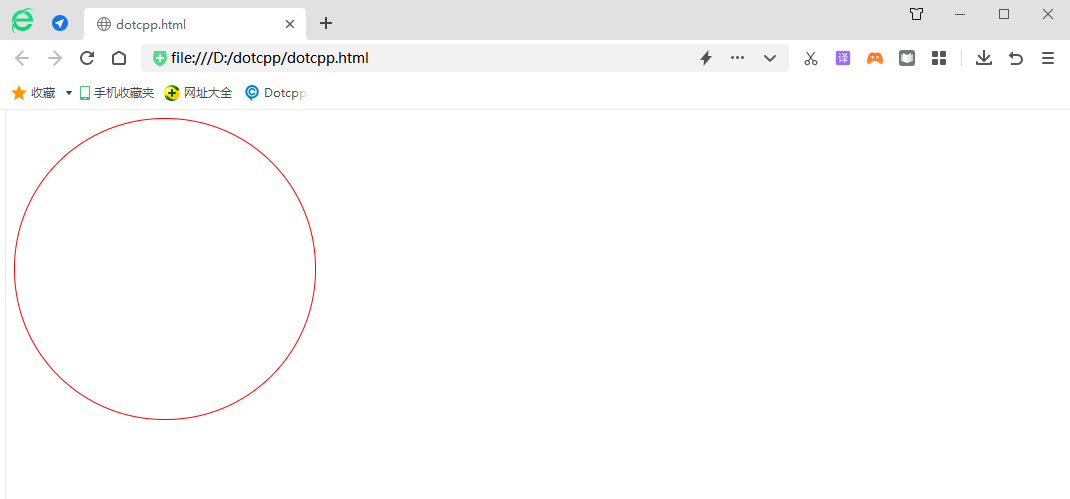Open the downloads manager
Viewport: 1070px width, 499px height.
coord(984,58)
